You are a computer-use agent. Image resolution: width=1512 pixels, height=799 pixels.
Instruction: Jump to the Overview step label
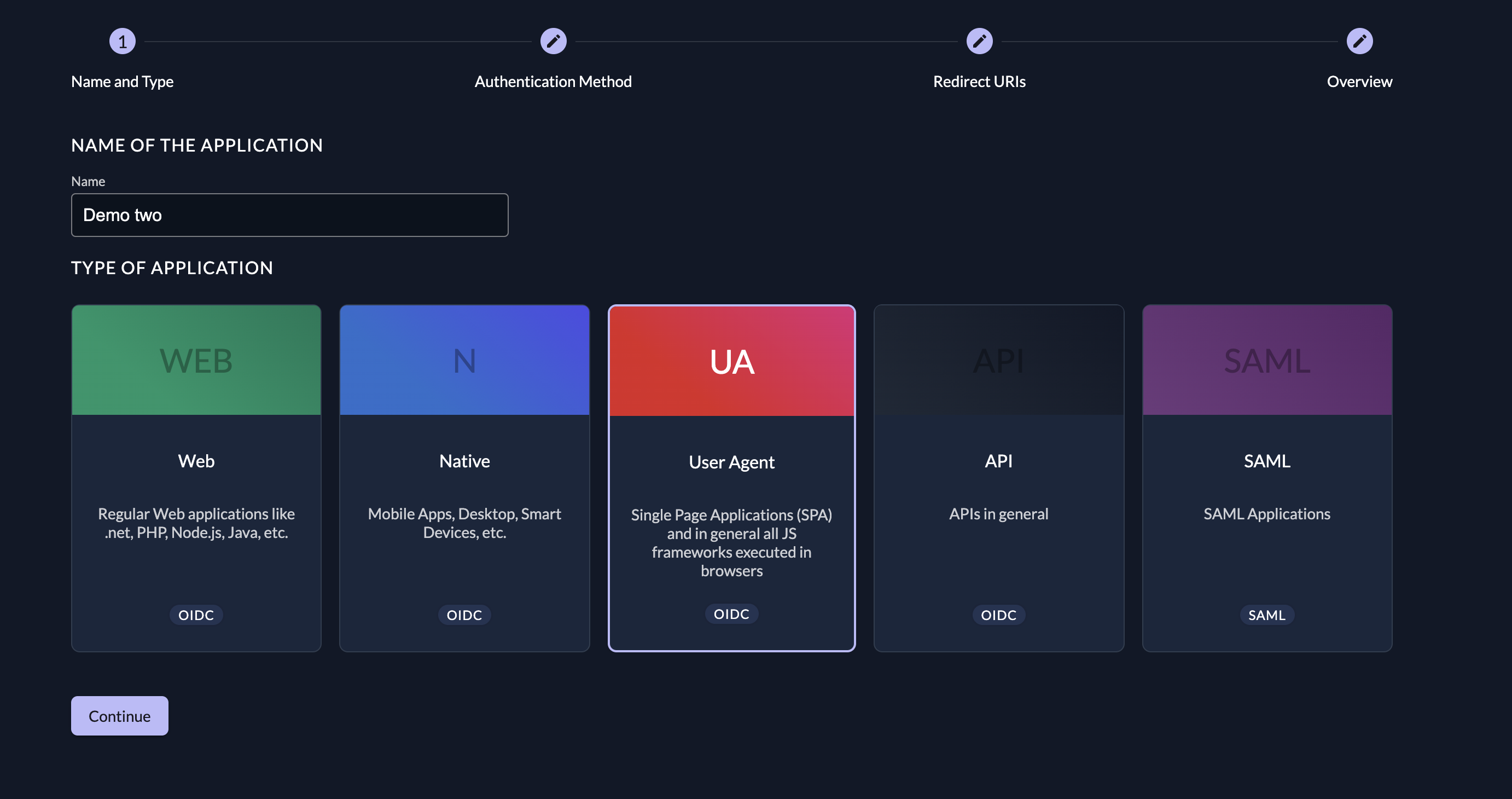coord(1359,82)
